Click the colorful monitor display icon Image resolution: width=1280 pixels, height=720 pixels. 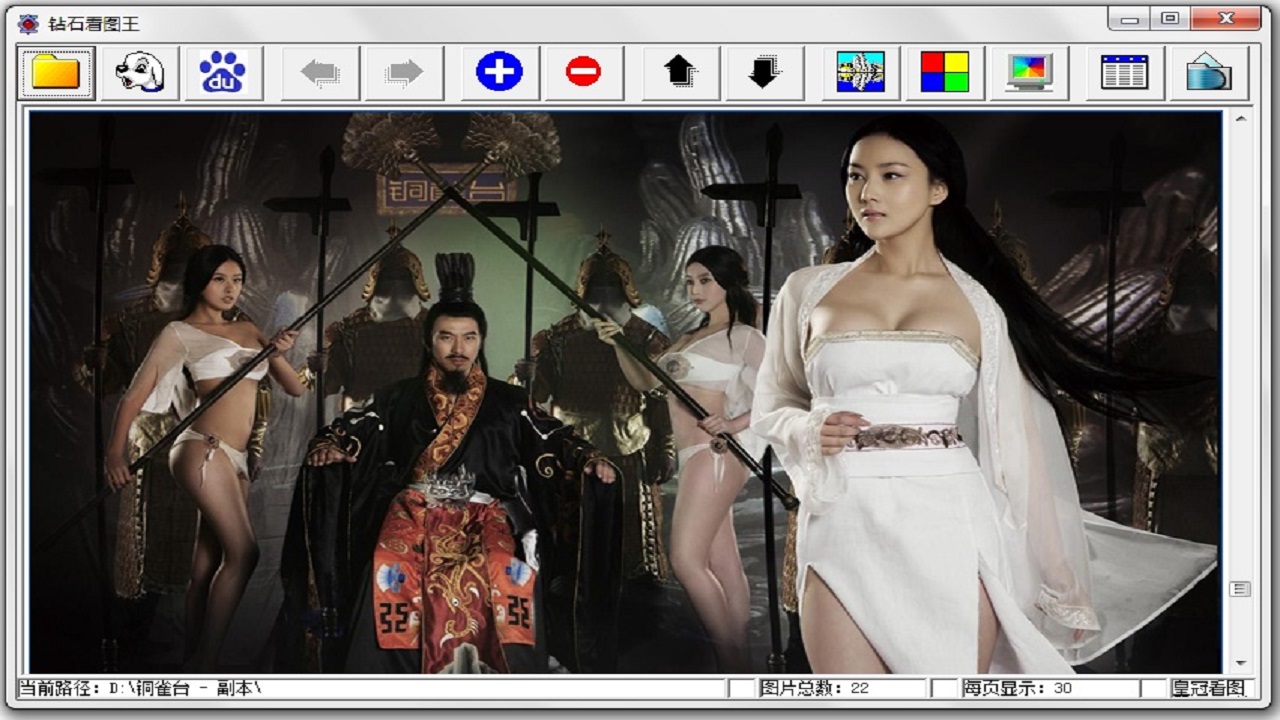tap(1029, 72)
